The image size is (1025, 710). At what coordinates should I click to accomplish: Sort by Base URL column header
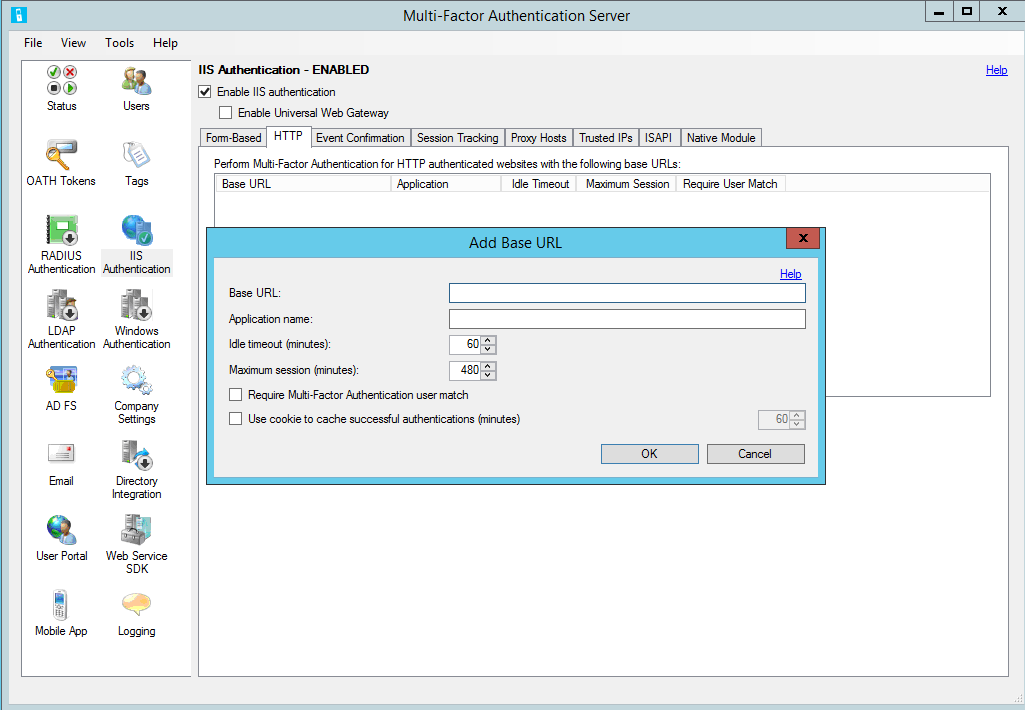pos(303,184)
